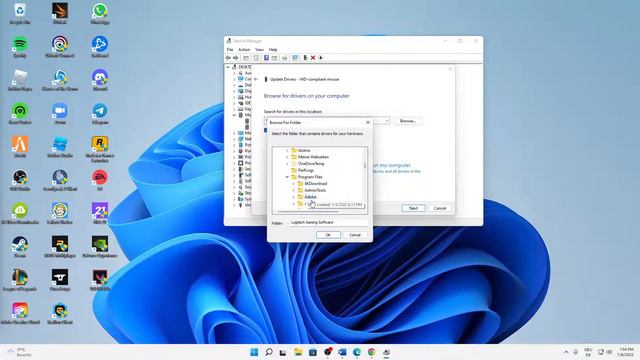640x360 pixels.
Task: Click the Scan for hardware changes monitor icon
Action: [x=295, y=58]
